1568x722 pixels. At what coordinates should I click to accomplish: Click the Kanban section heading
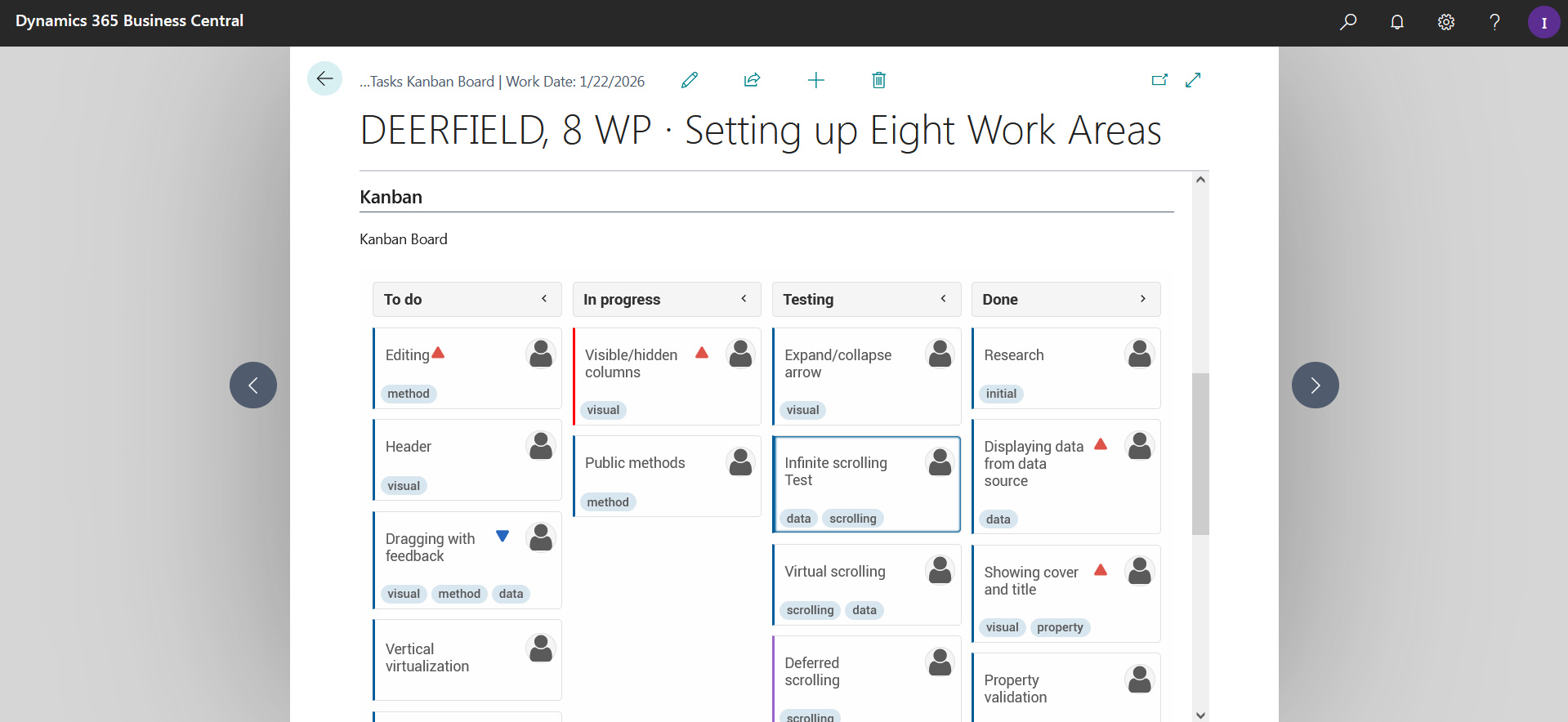pos(391,197)
